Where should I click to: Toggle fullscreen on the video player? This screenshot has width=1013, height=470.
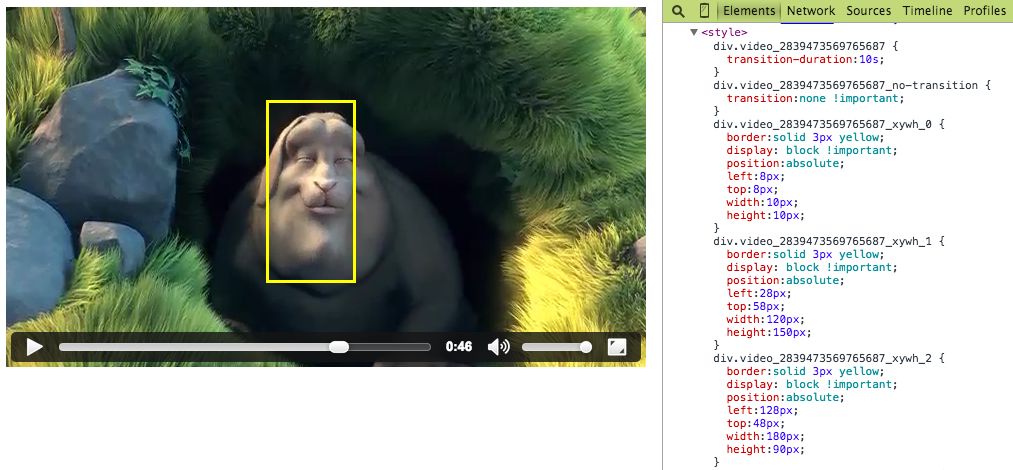click(617, 347)
